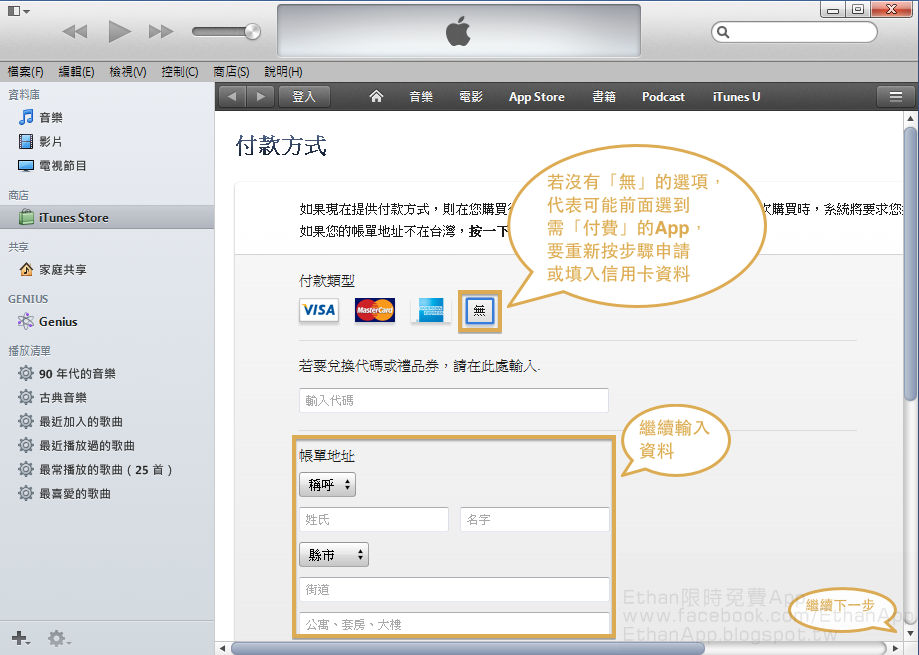The height and width of the screenshot is (655, 919).
Task: Open the top-left window menu icon
Action: pyautogui.click(x=18, y=11)
